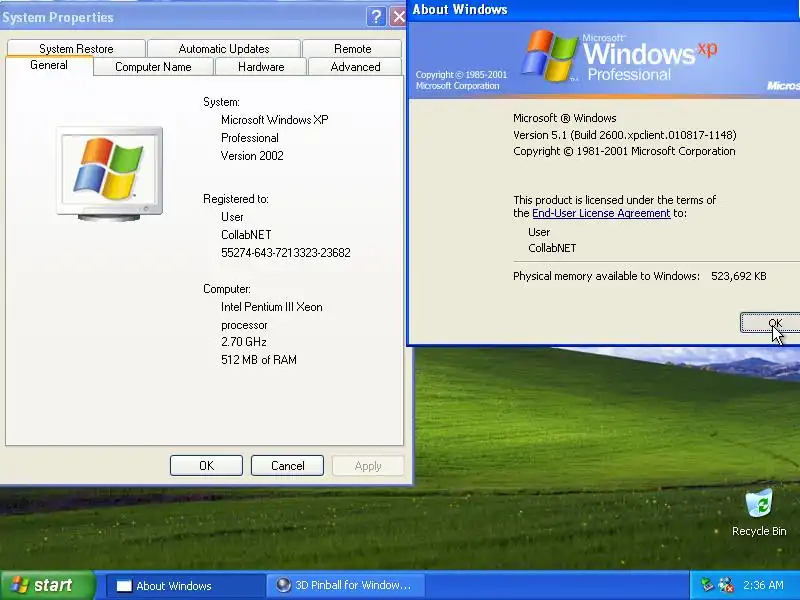Click the Windows monitor logo in System Properties

[x=109, y=173]
